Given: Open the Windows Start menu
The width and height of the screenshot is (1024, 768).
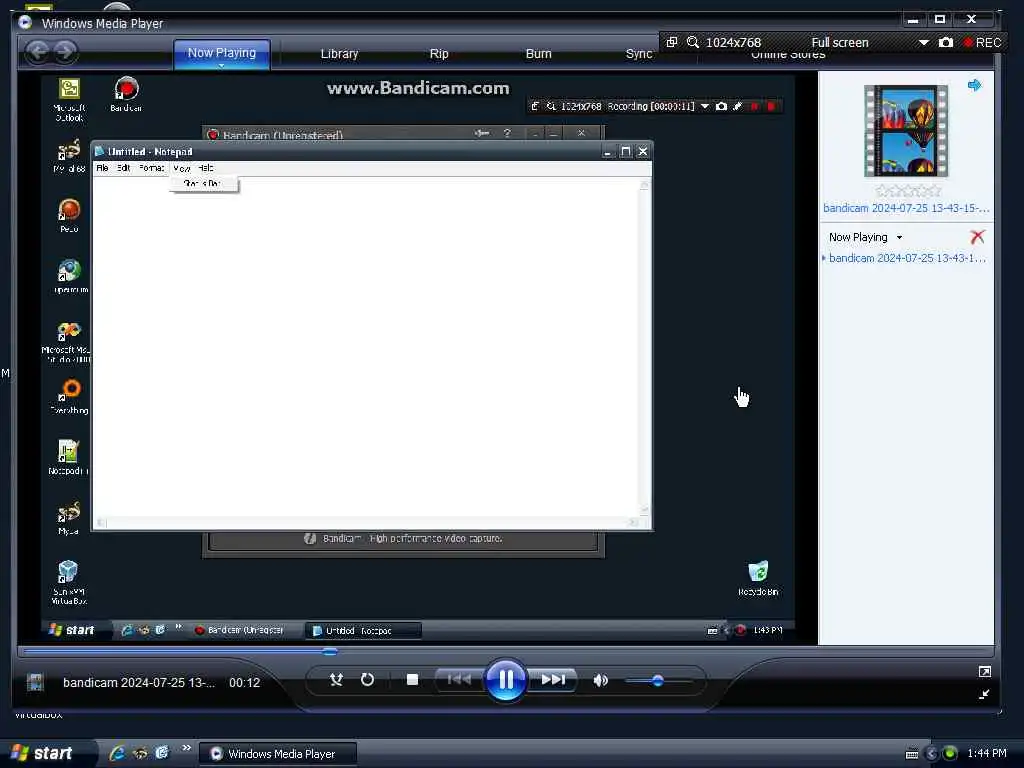Looking at the screenshot, I should click(42, 754).
